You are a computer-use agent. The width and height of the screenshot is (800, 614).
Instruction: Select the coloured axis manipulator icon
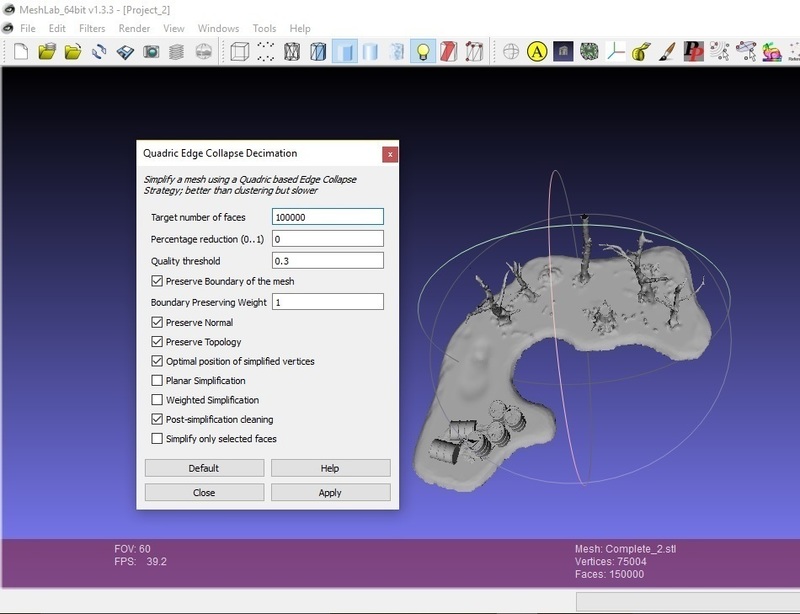tap(615, 52)
